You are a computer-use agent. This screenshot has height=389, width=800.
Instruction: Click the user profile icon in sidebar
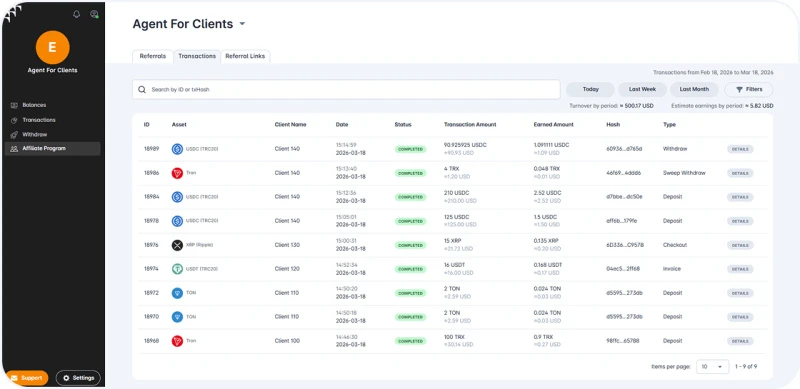[94, 14]
